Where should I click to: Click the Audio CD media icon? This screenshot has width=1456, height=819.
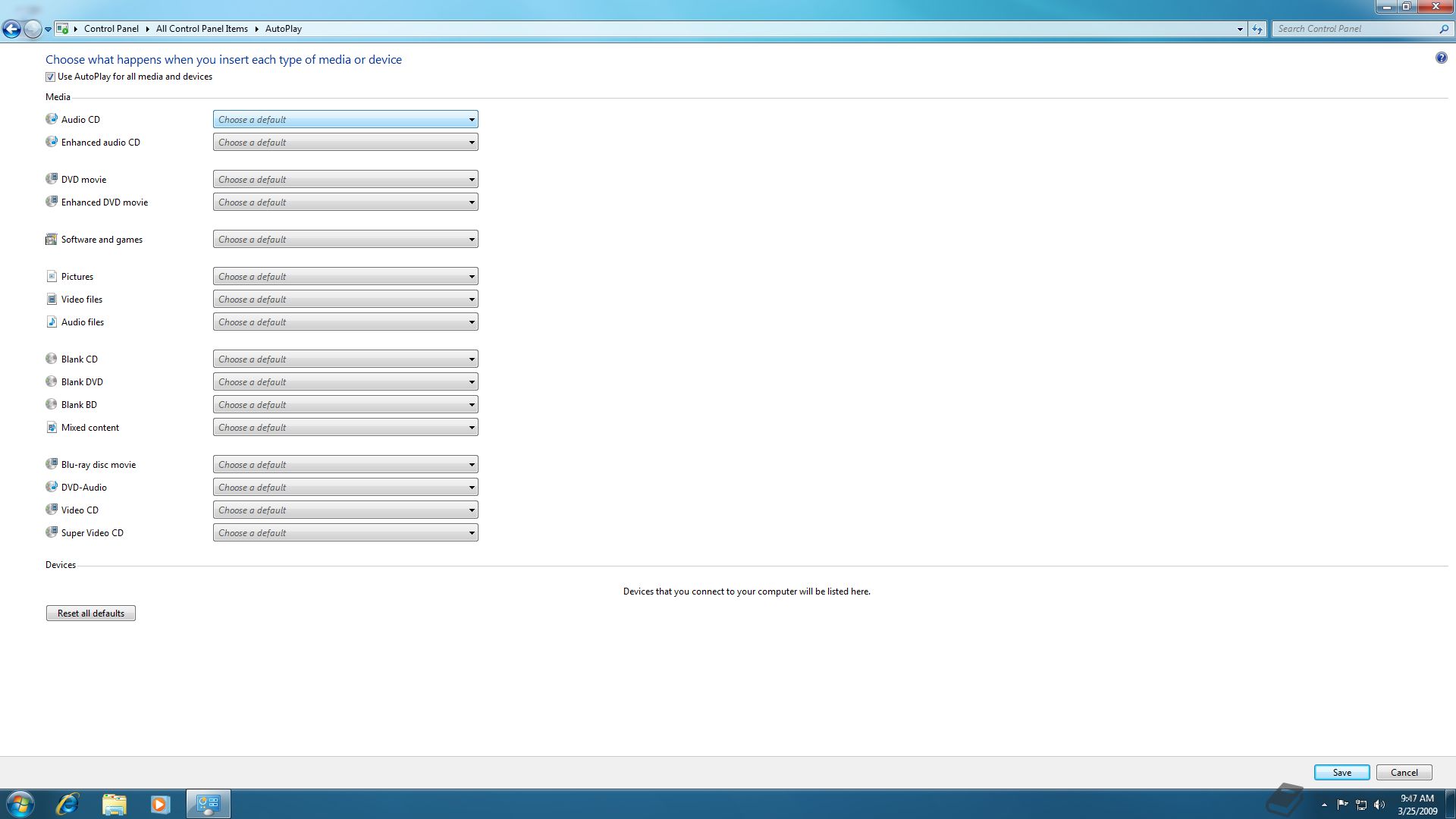point(52,119)
